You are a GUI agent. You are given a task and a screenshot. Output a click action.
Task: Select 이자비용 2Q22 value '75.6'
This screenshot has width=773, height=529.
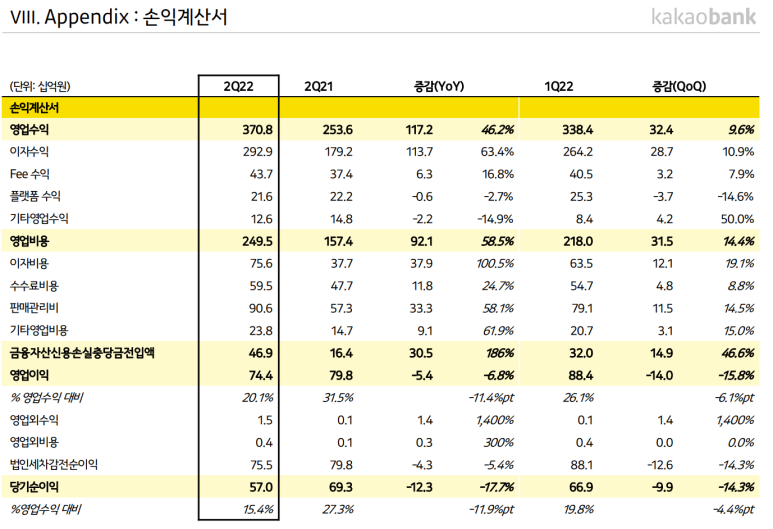pyautogui.click(x=261, y=264)
